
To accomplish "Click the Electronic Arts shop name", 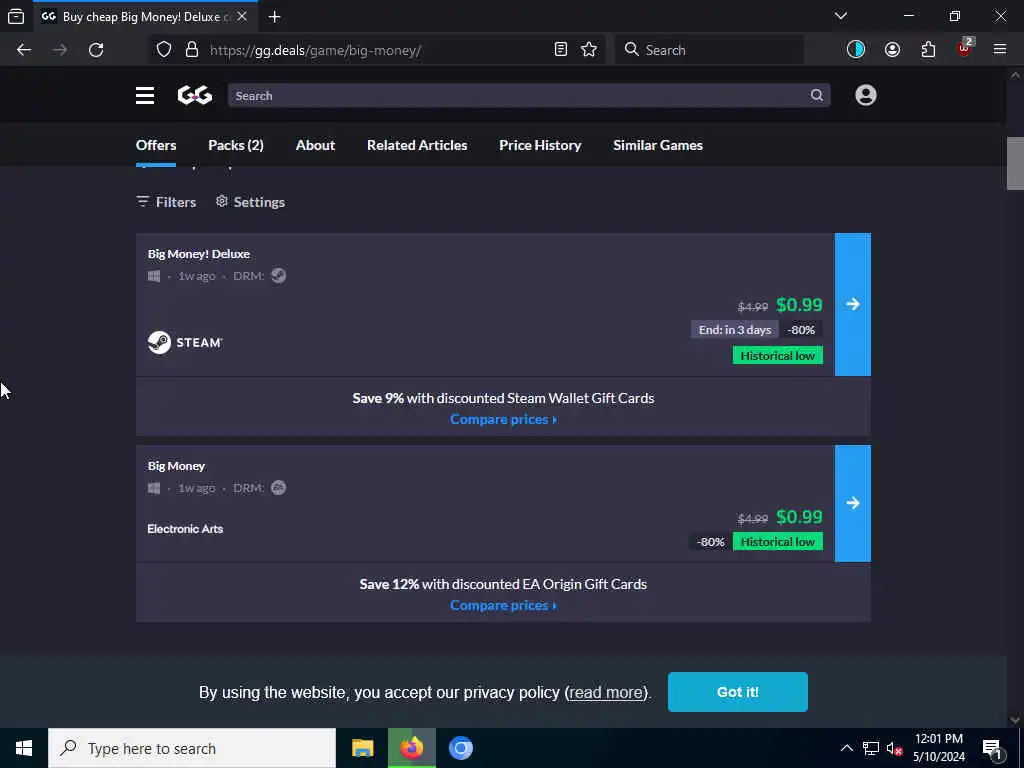I will pos(185,529).
